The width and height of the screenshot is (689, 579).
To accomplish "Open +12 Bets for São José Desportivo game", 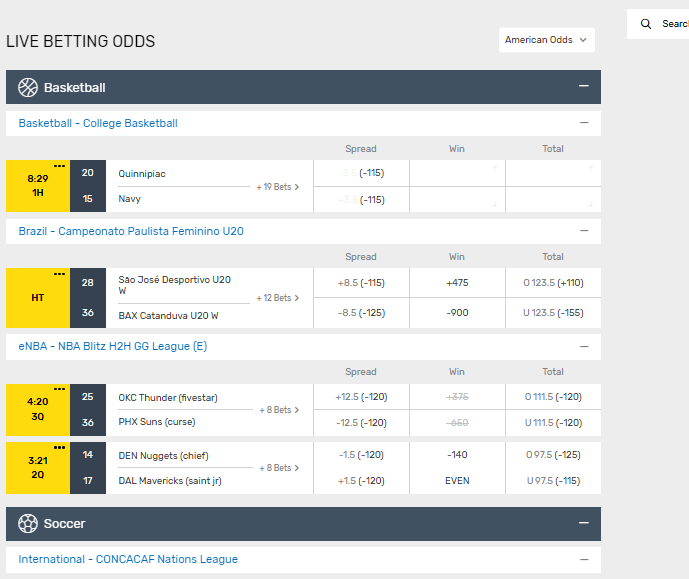I will click(x=277, y=298).
